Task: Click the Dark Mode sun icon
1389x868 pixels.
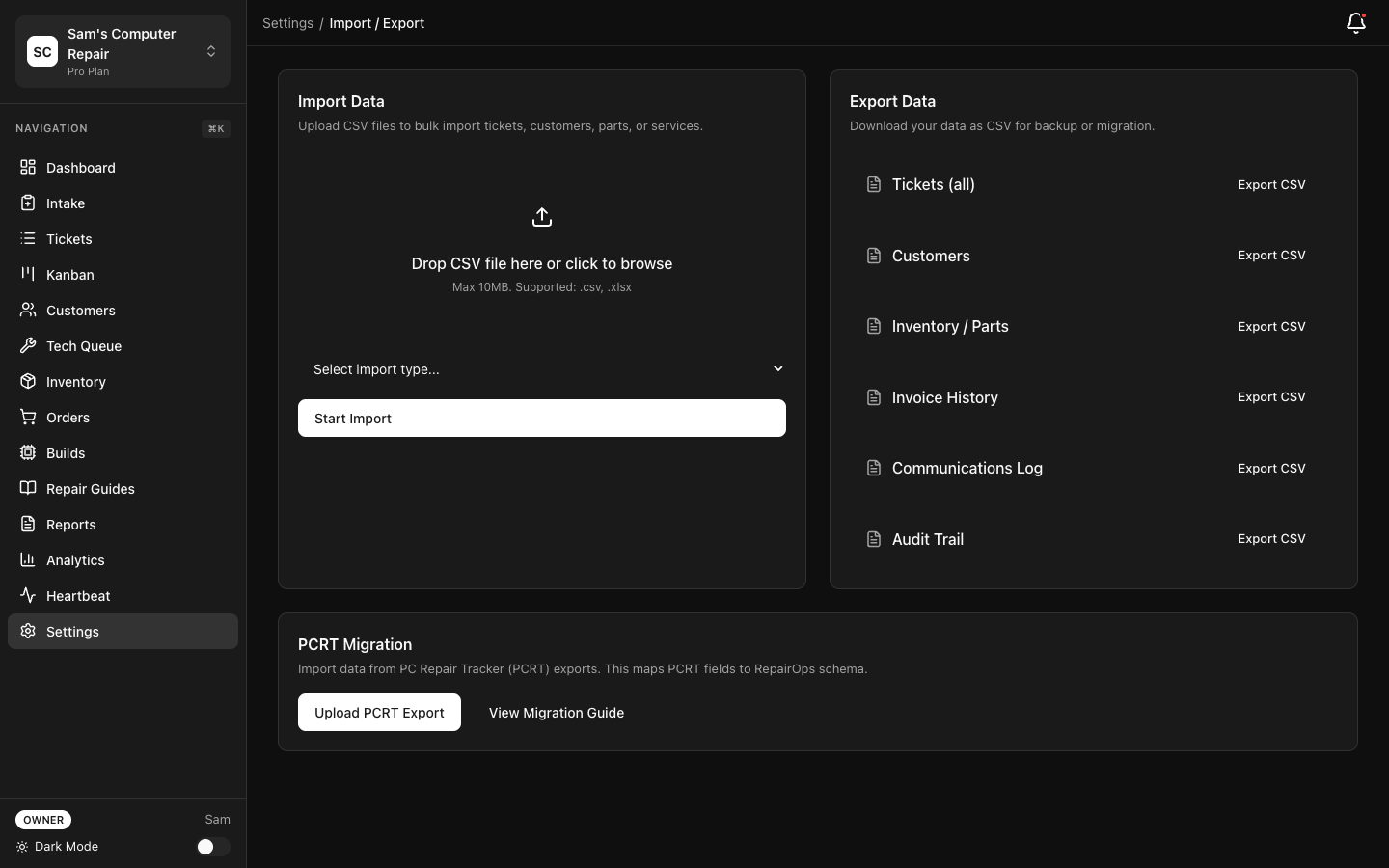Action: (x=22, y=847)
